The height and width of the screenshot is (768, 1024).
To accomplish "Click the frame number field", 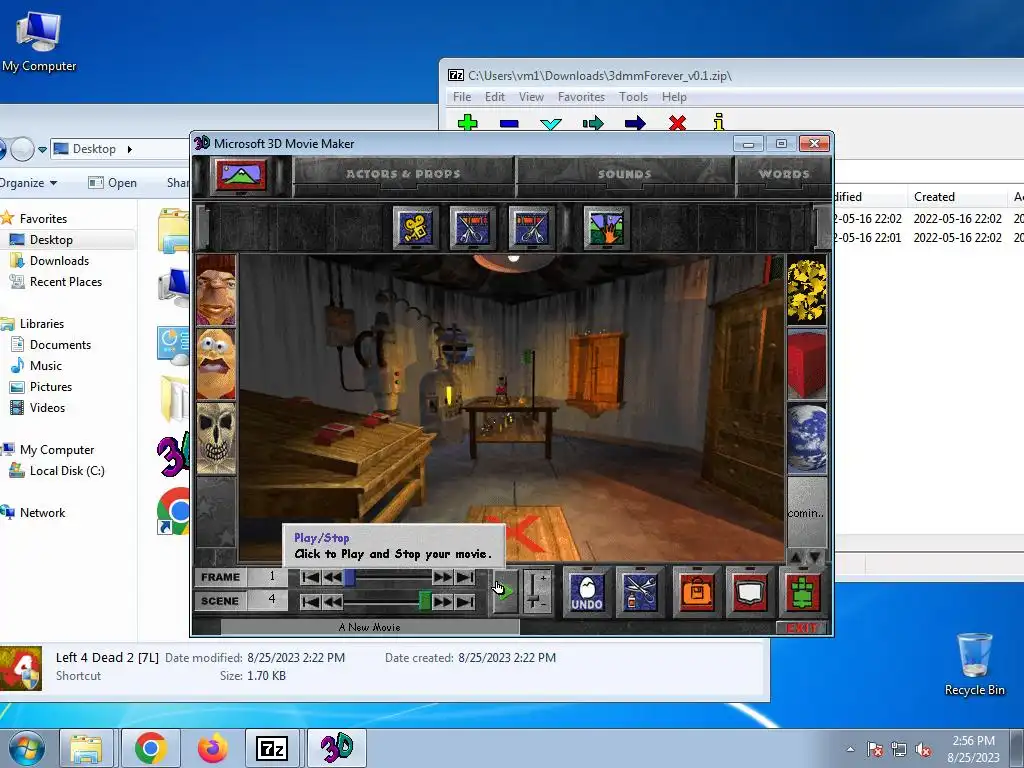I will point(268,577).
